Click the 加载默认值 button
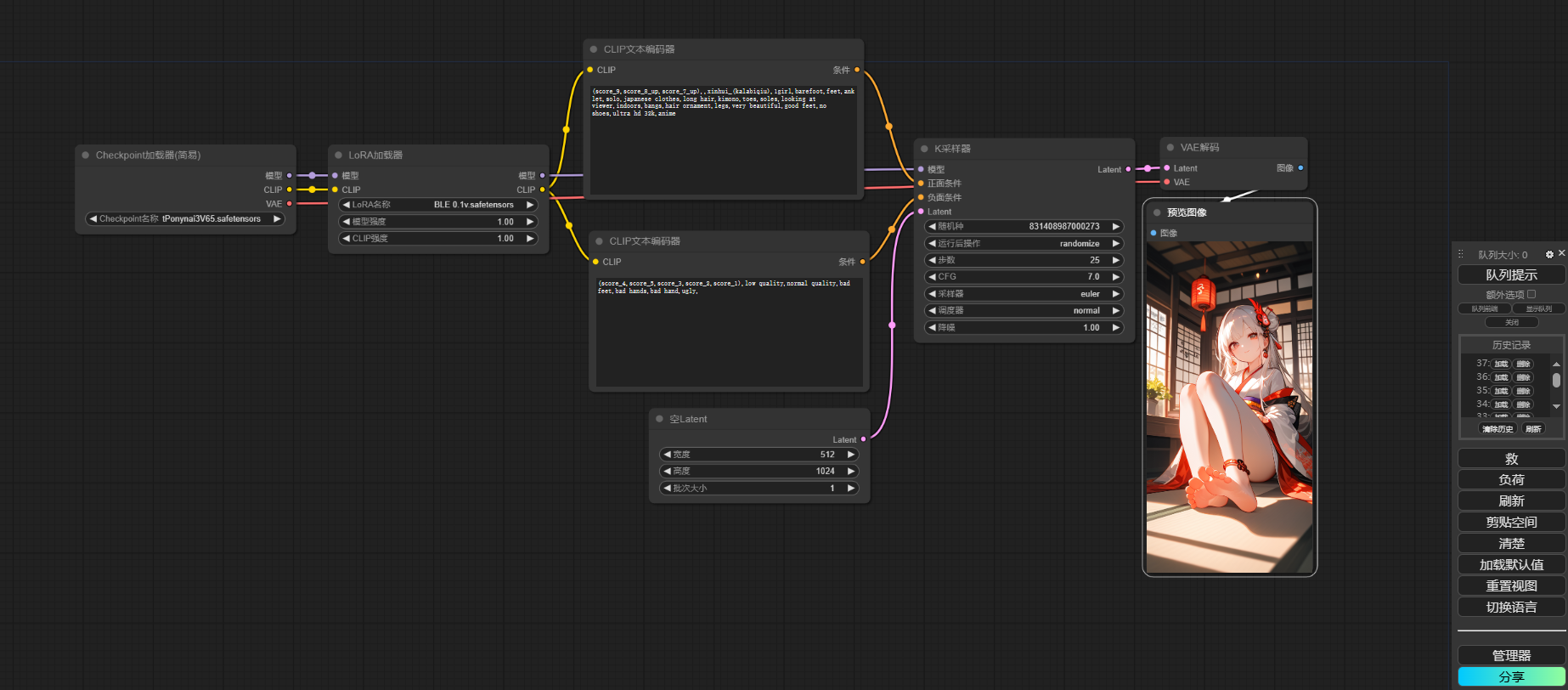 coord(1511,565)
